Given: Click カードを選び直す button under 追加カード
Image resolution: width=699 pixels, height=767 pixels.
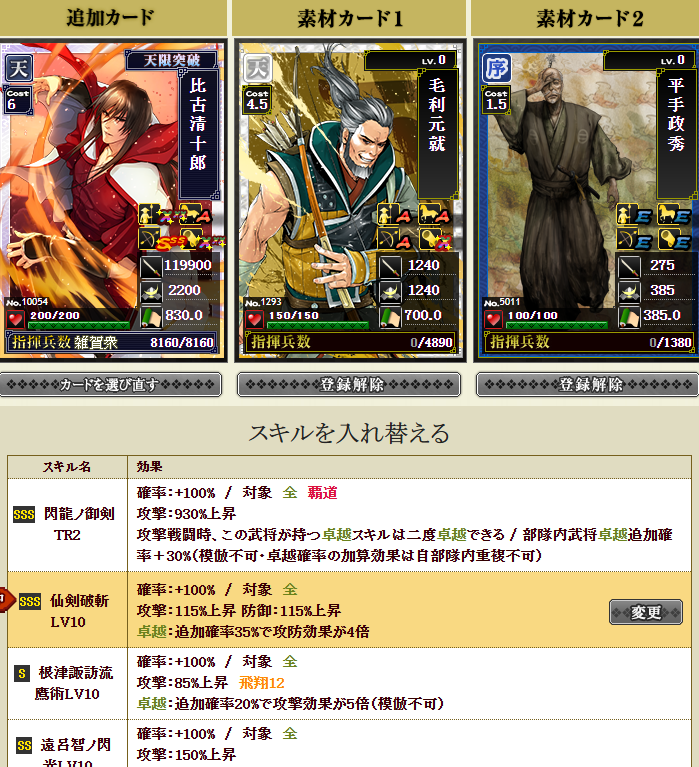Looking at the screenshot, I should (x=111, y=385).
